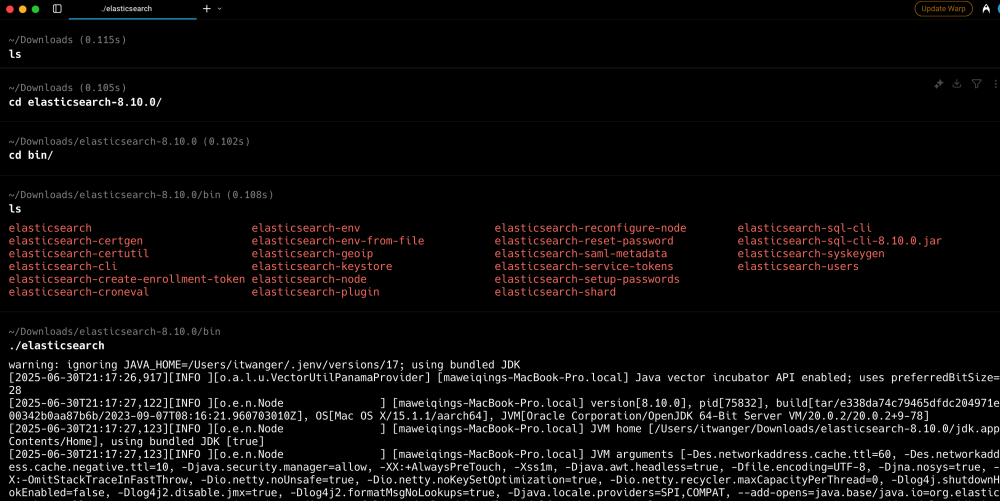Click the elasticsearch-sql-cli-8.10.0.jar file name
The width and height of the screenshot is (1000, 501).
click(x=839, y=241)
